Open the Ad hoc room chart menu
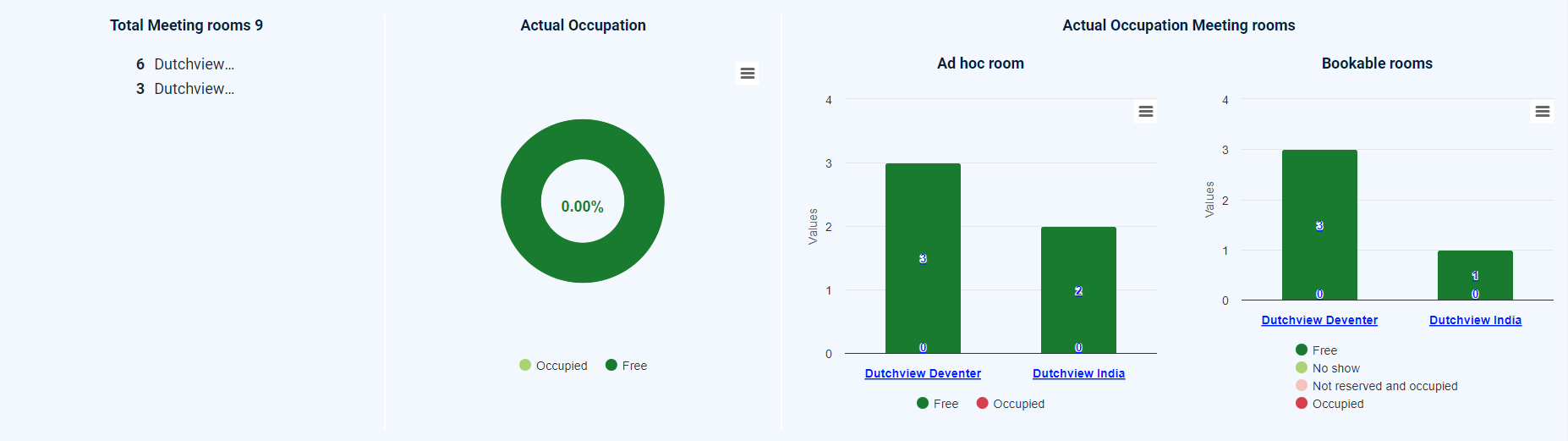The width and height of the screenshot is (1568, 441). pos(1145,112)
